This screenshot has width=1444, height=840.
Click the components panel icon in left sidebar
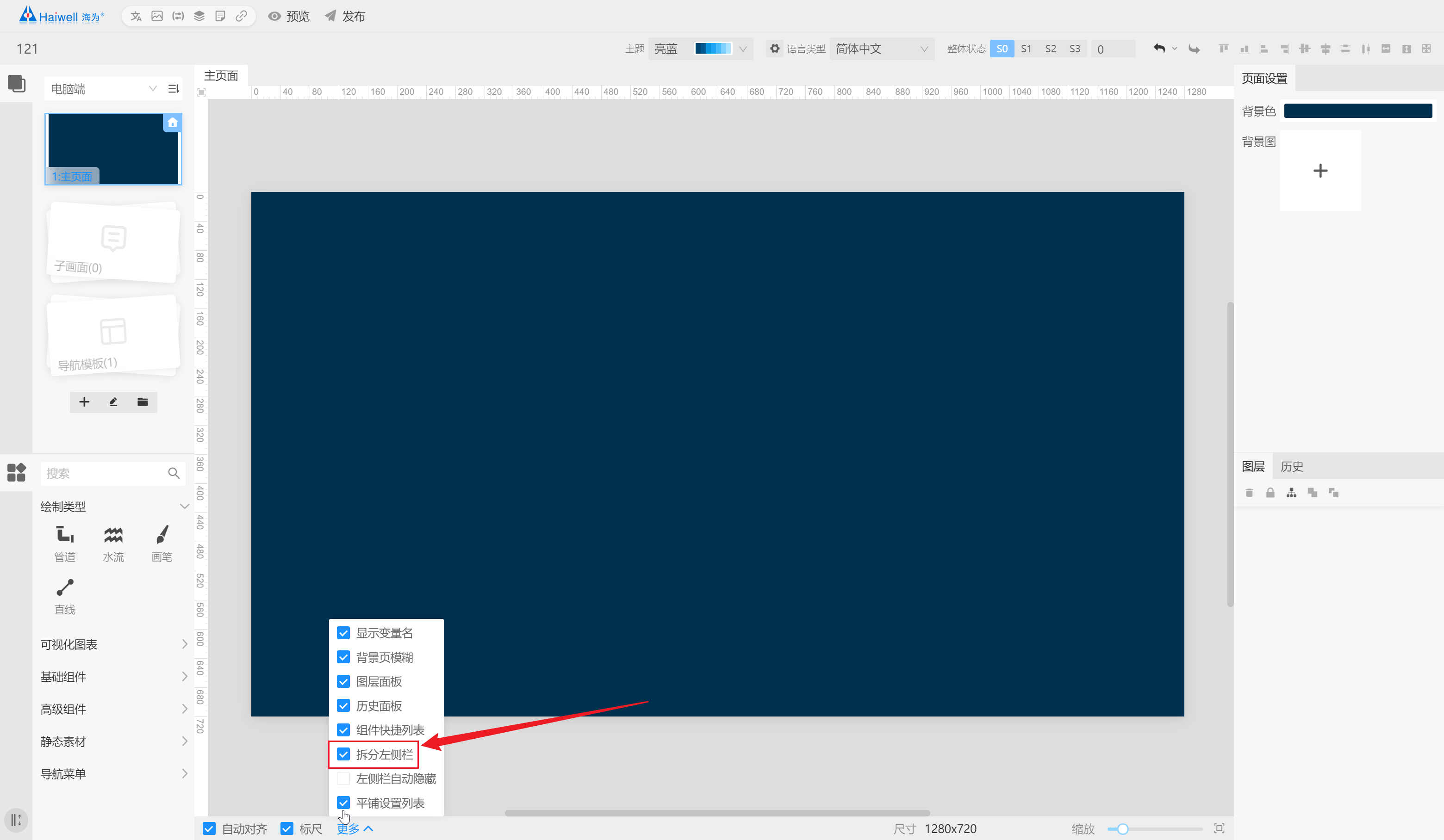[17, 472]
